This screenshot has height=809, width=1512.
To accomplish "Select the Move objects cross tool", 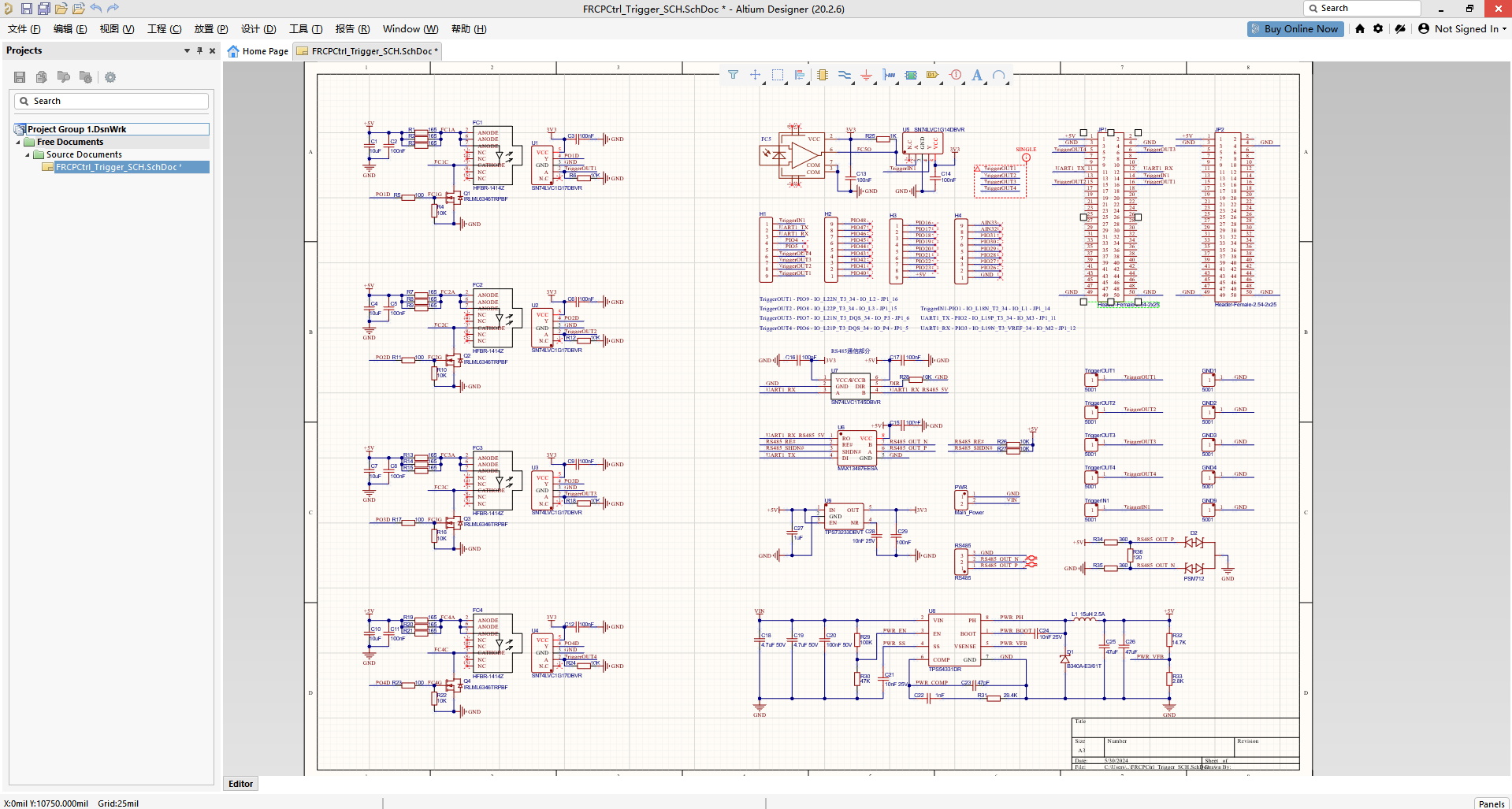I will 755,75.
